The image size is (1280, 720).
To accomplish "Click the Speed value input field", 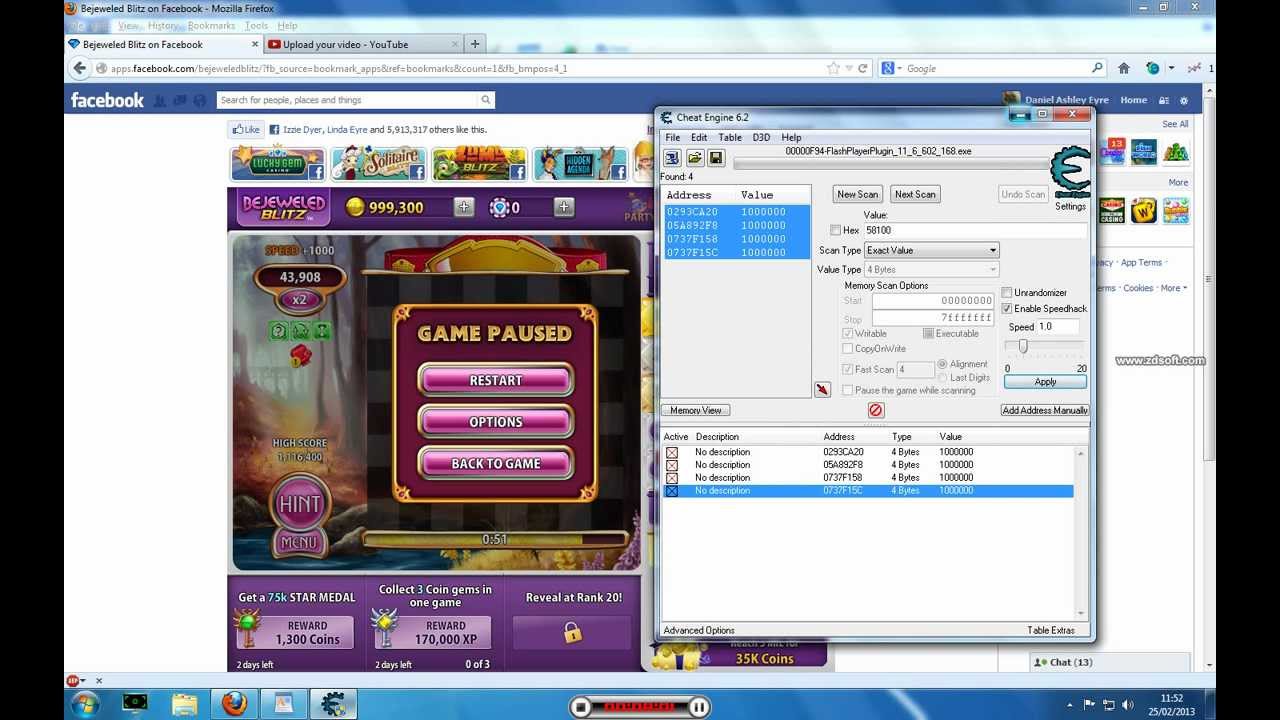I will click(x=1059, y=326).
